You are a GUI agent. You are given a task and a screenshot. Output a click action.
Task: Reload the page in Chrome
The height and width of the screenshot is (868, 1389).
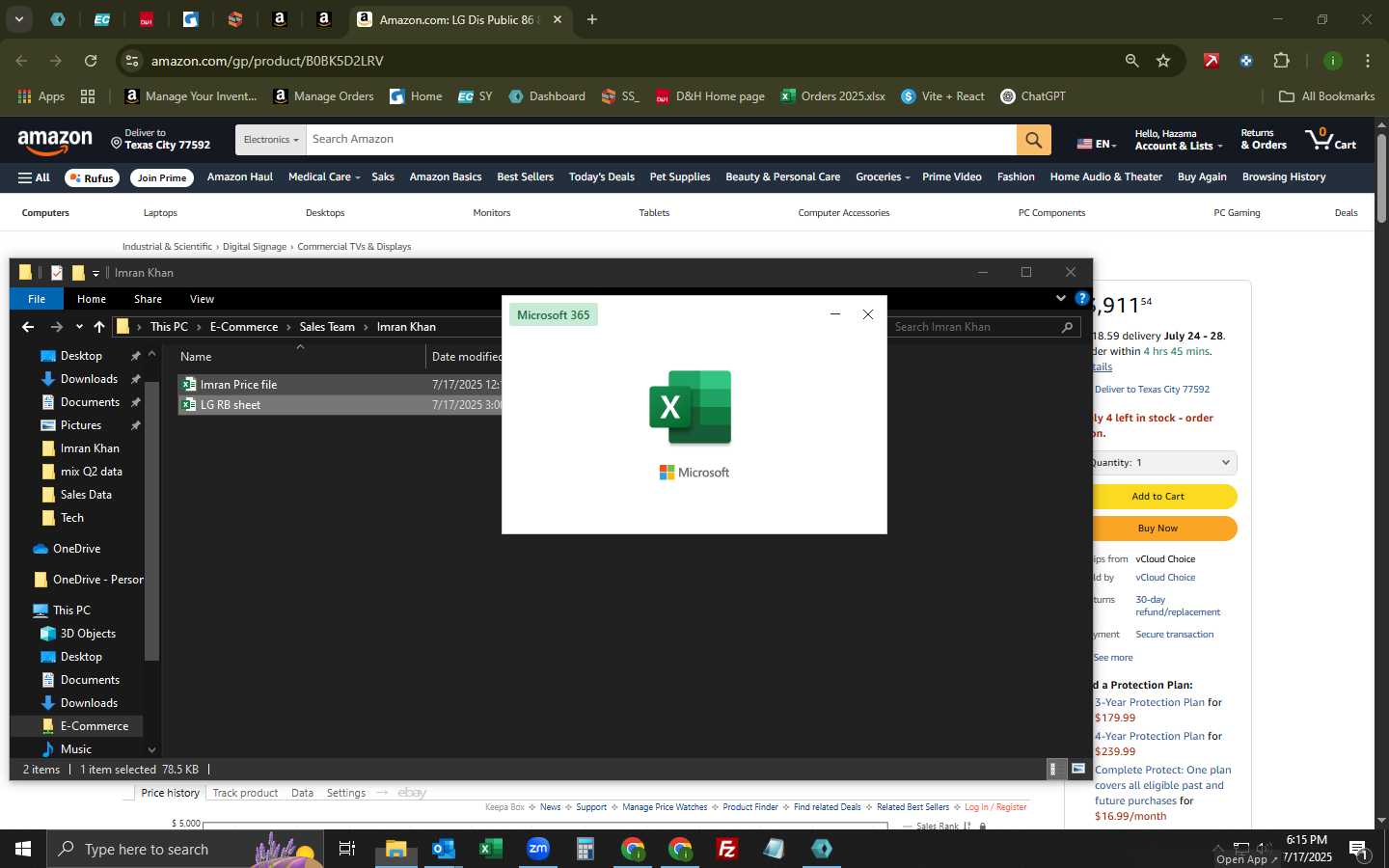pos(91,61)
